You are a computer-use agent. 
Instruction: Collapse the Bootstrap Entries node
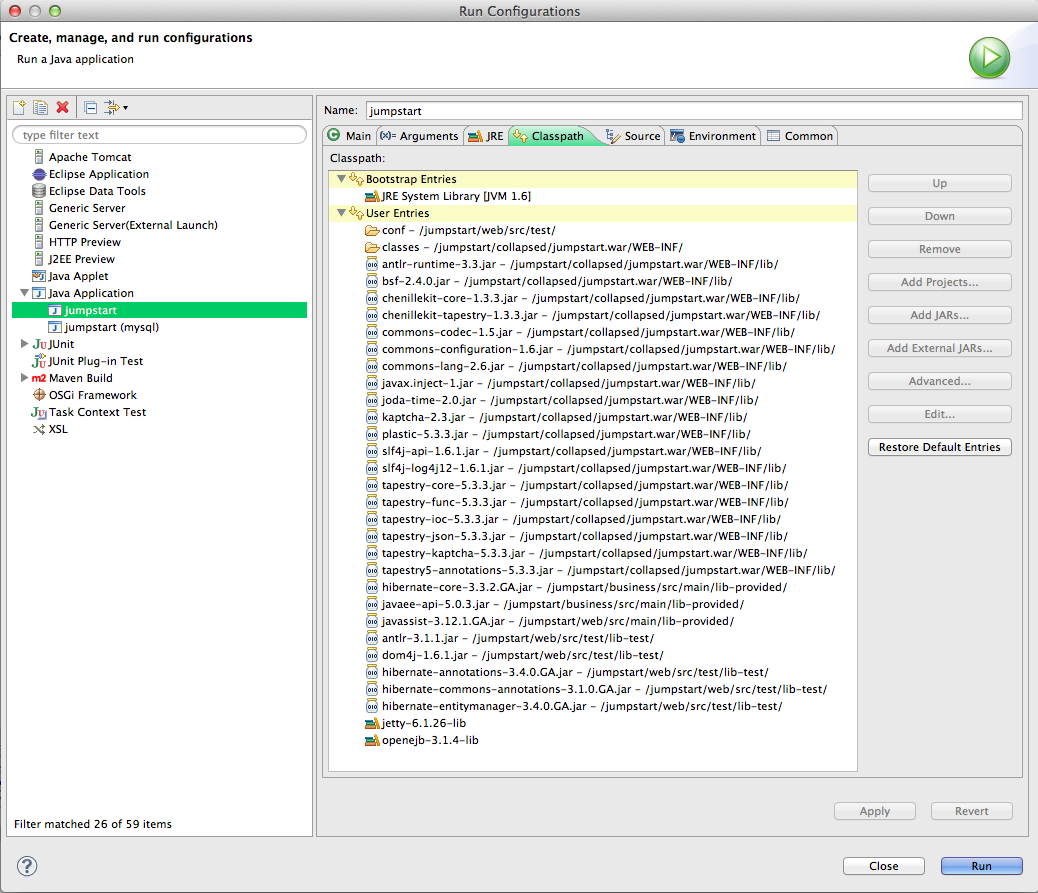(342, 179)
